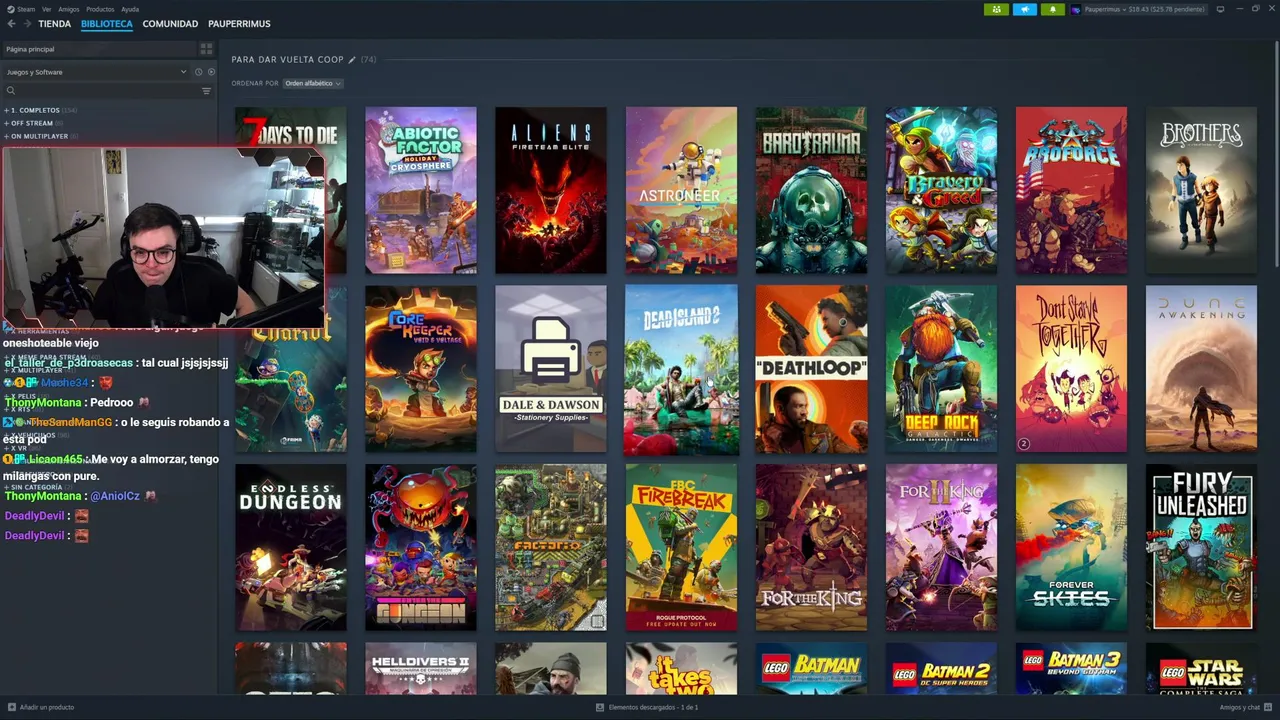This screenshot has height=720, width=1280.
Task: Go forward with the right arrow navigation icon
Action: tap(26, 23)
